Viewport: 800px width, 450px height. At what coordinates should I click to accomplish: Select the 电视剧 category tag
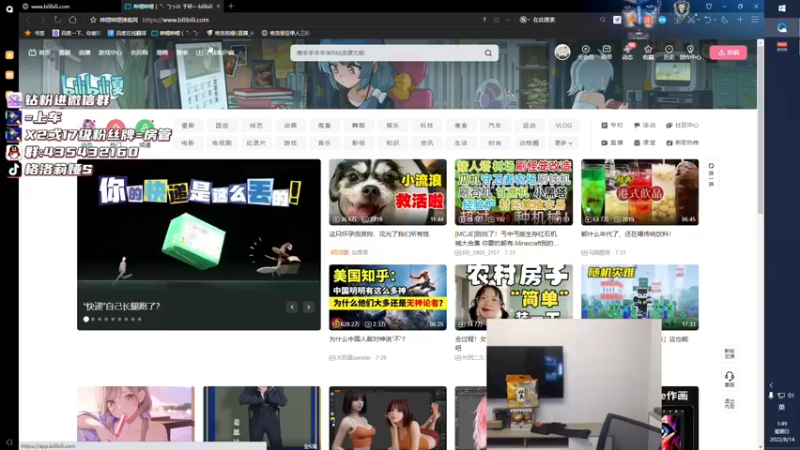click(222, 143)
